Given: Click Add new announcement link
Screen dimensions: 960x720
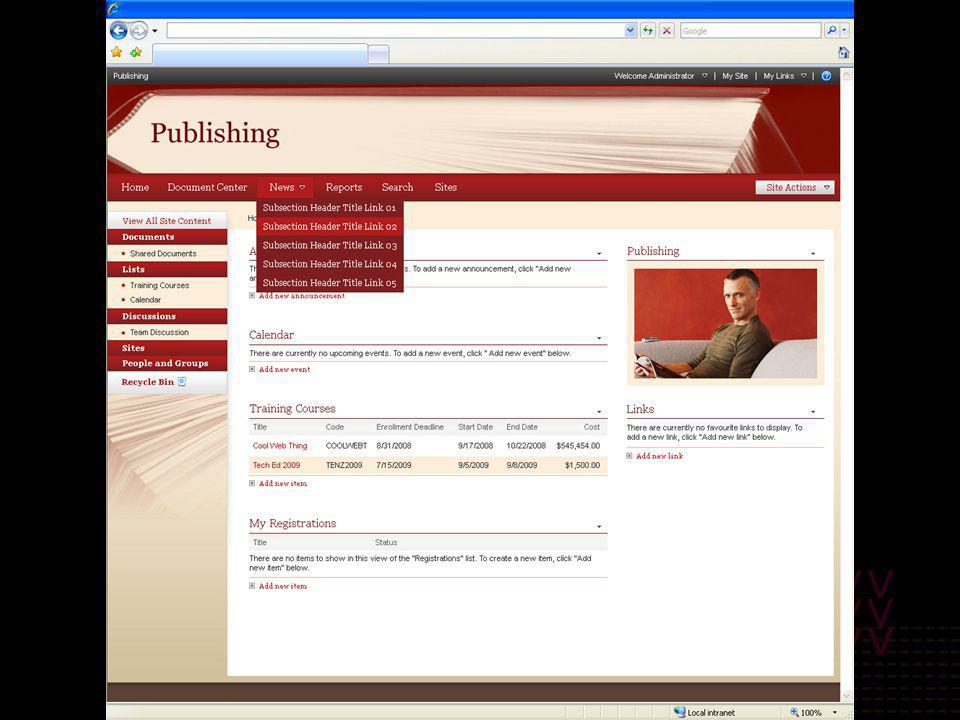Looking at the screenshot, I should point(301,296).
